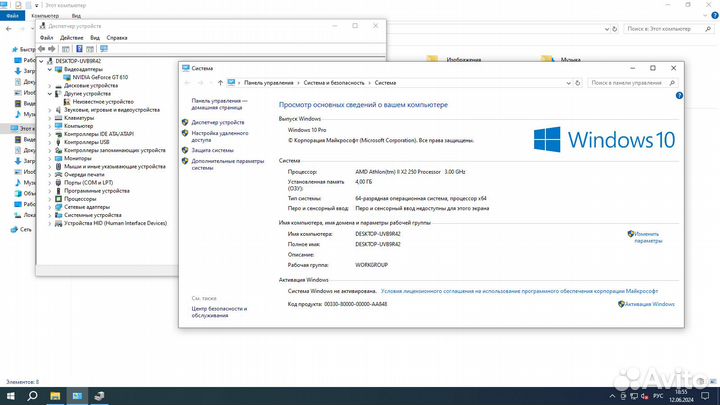Click taskbar search magnifier

point(32,396)
